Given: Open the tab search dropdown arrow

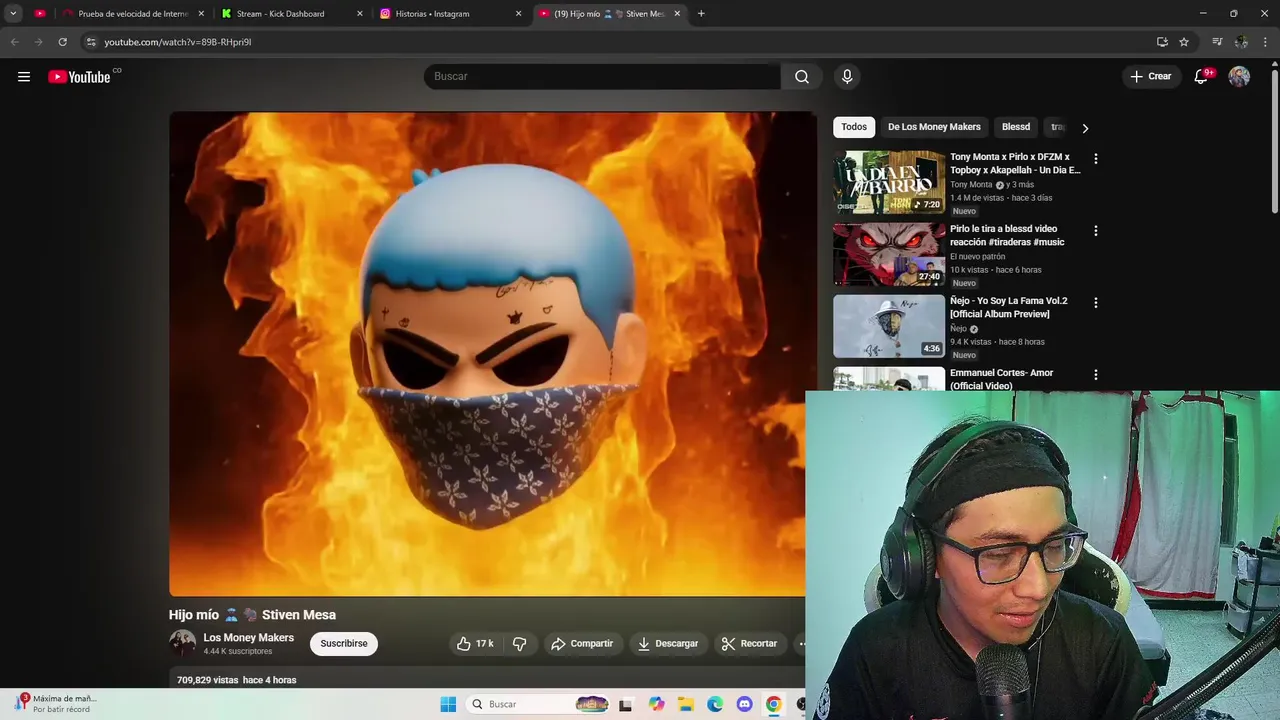Looking at the screenshot, I should (13, 14).
